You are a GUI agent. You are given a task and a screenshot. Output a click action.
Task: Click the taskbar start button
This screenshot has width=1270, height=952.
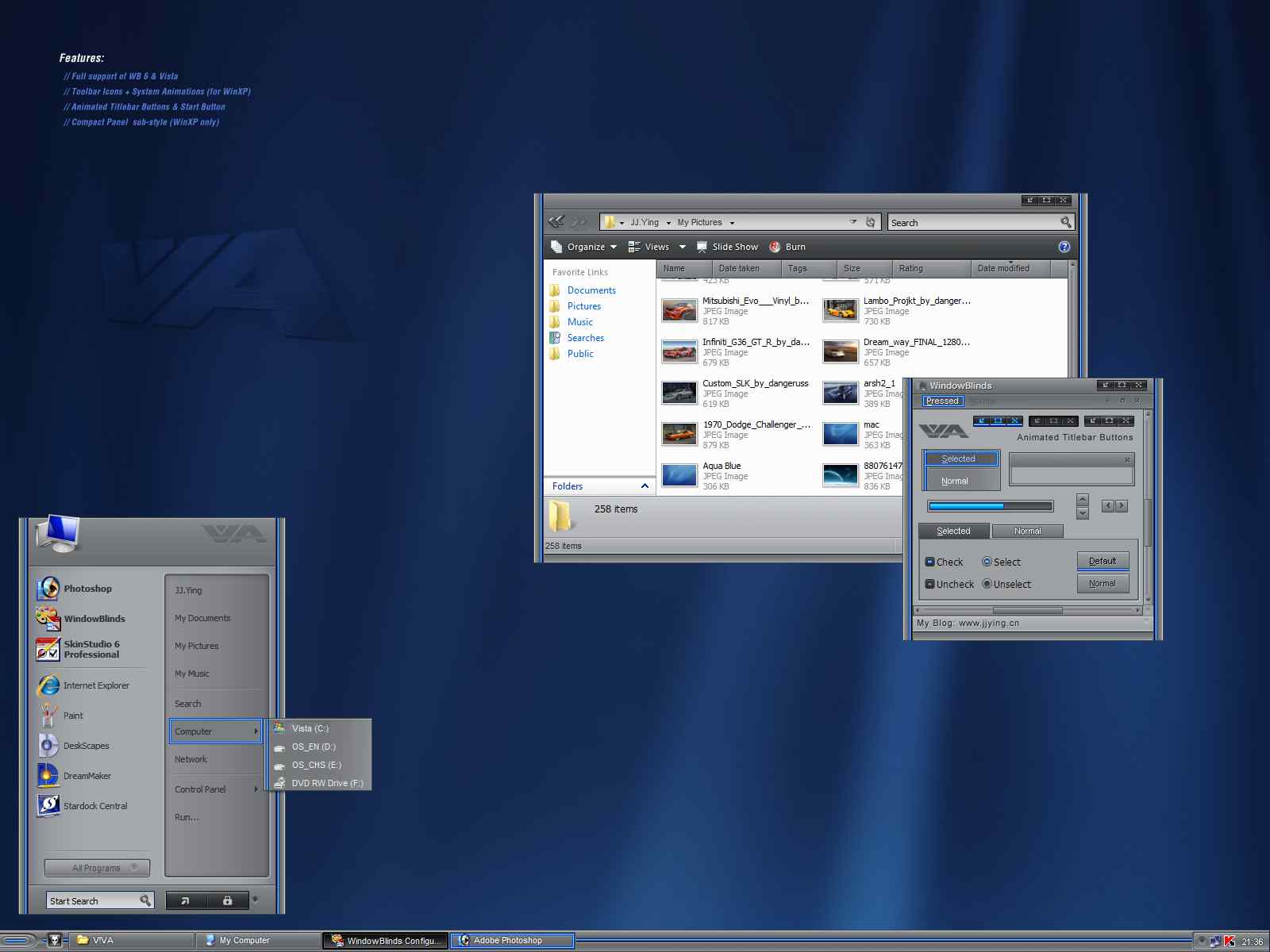click(x=17, y=941)
